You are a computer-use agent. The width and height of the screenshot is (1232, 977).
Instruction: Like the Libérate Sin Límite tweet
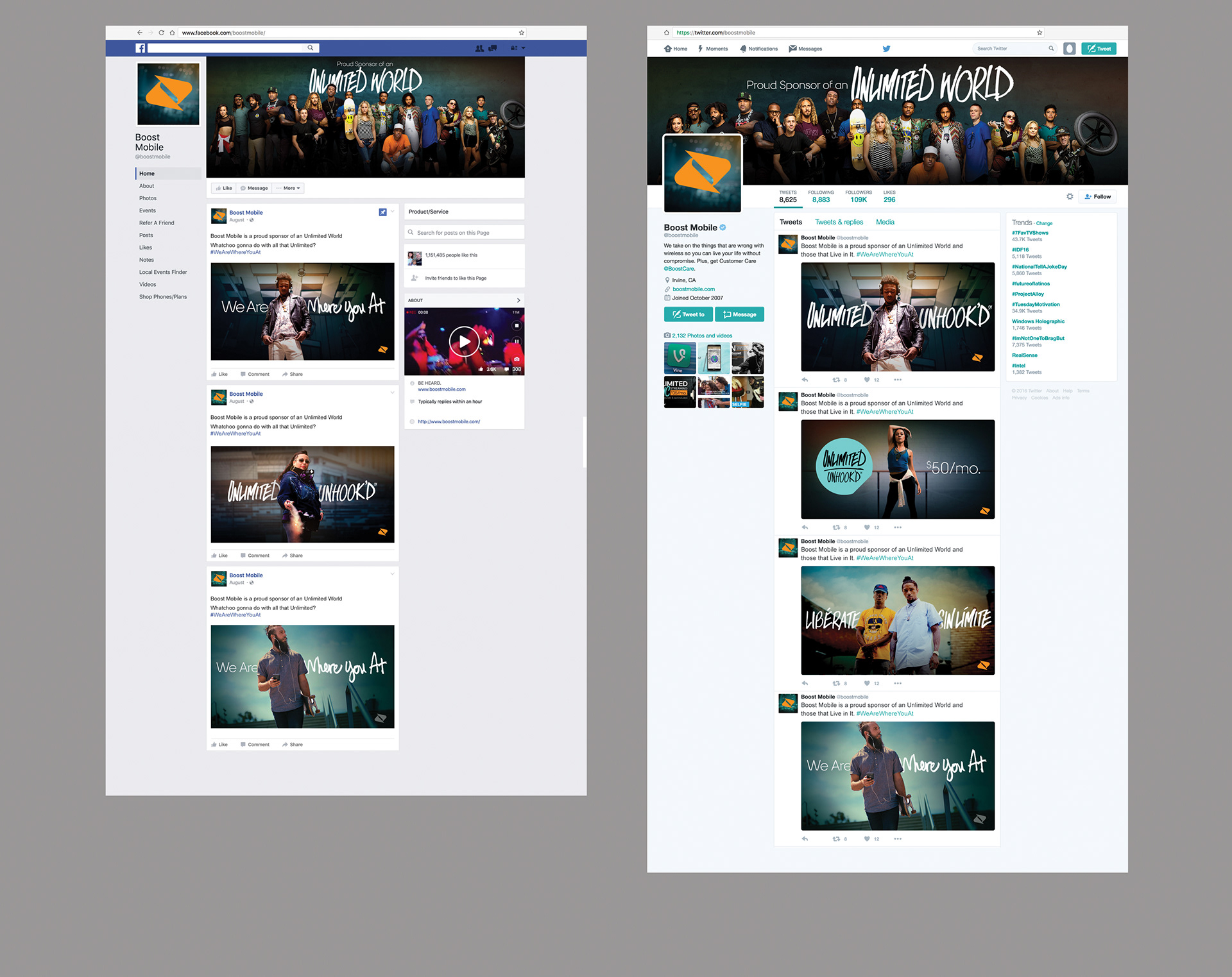[867, 683]
